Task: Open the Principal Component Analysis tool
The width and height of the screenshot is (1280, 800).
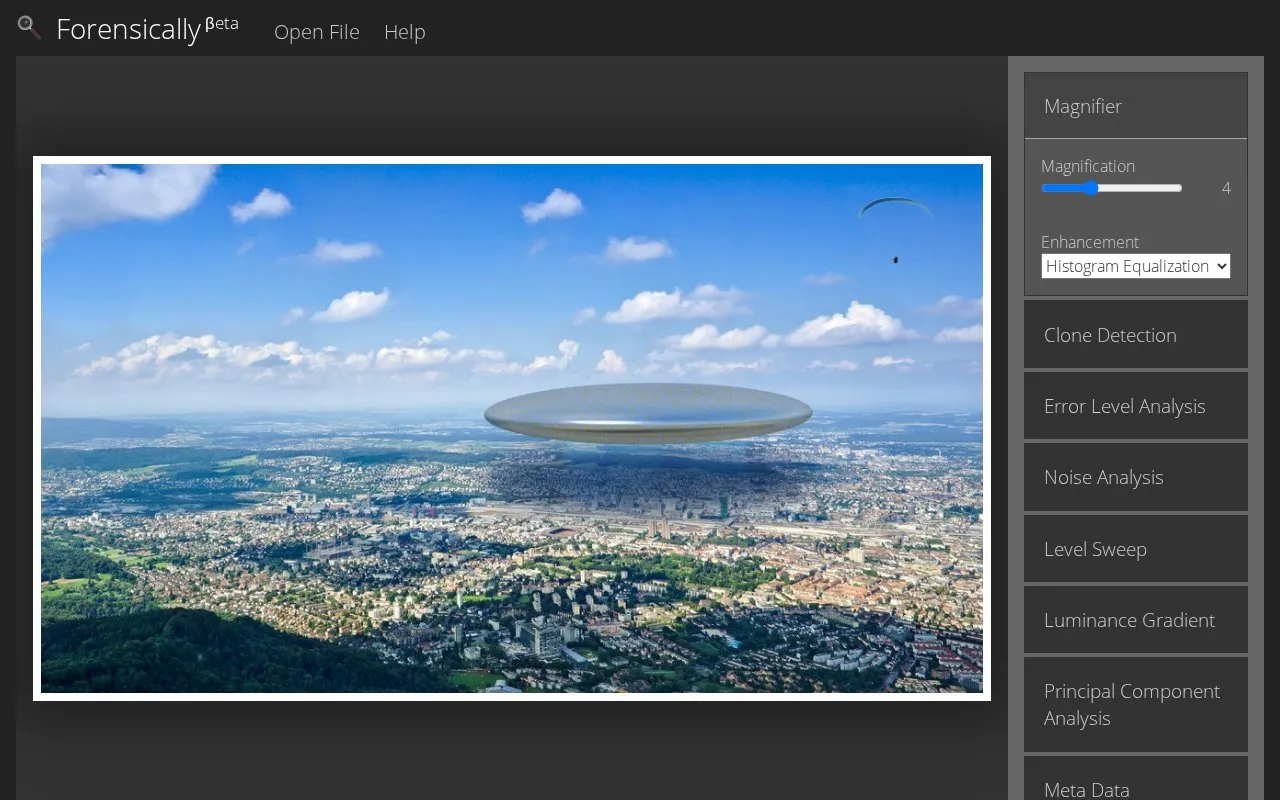Action: point(1136,705)
